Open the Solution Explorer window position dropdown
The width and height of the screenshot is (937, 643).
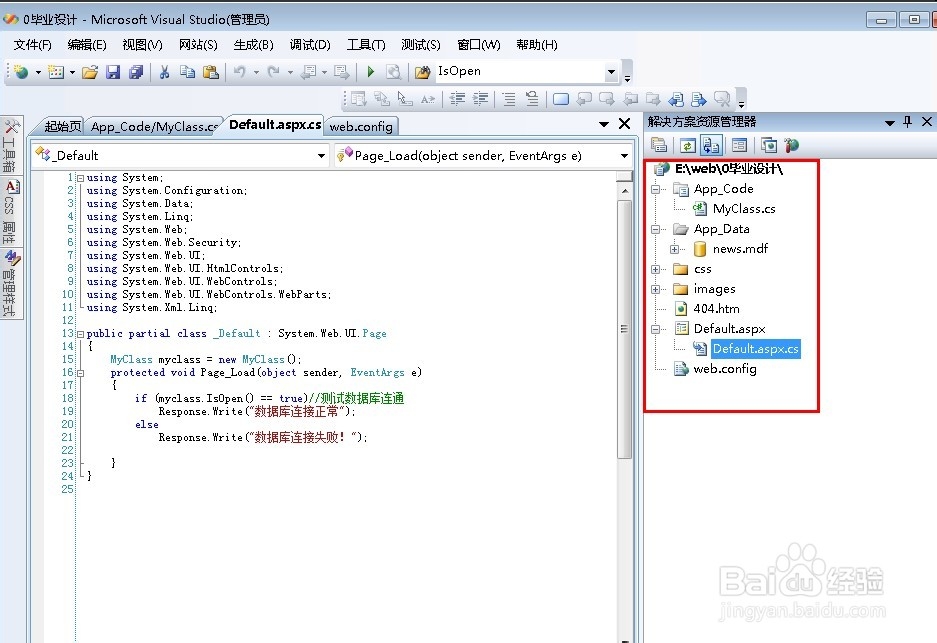[890, 123]
